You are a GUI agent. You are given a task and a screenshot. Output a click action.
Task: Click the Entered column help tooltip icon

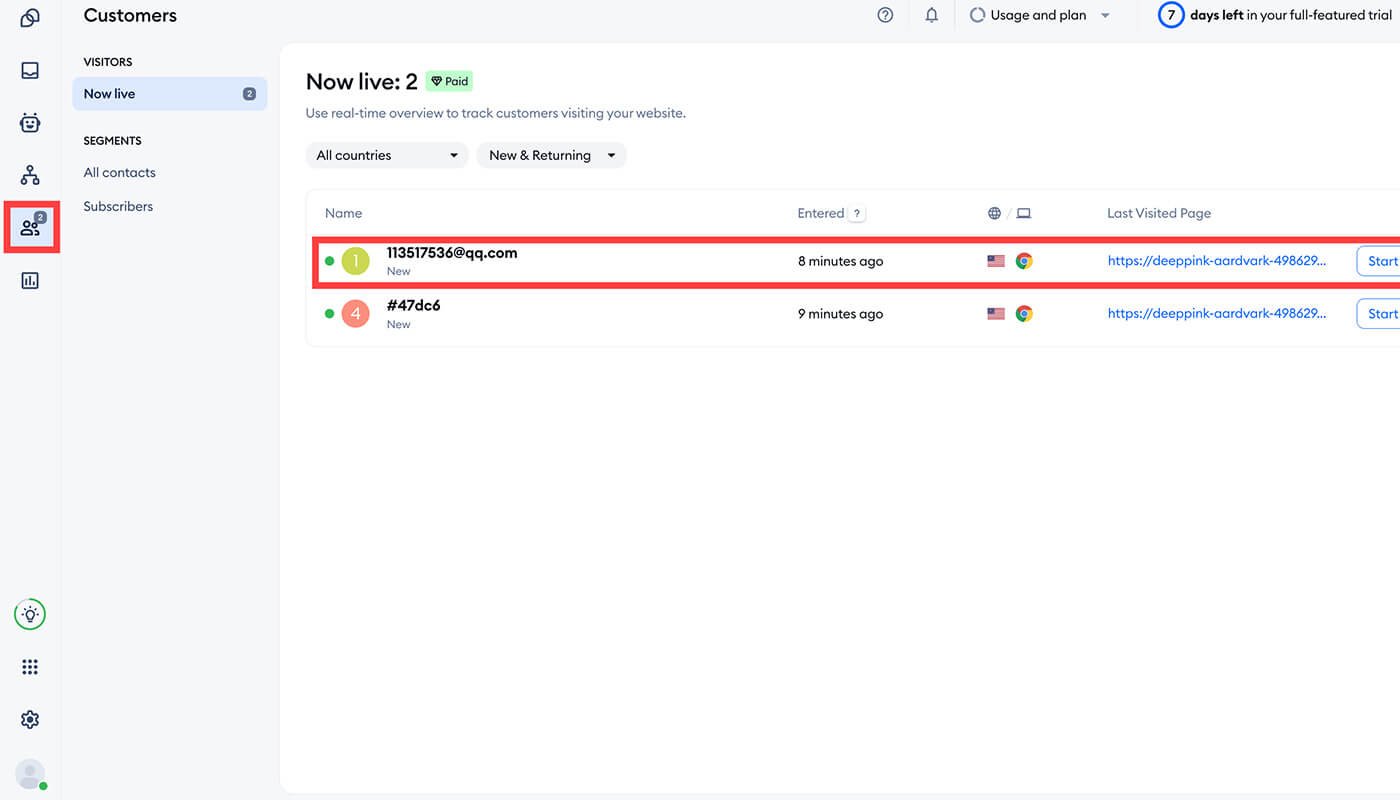[x=857, y=213]
